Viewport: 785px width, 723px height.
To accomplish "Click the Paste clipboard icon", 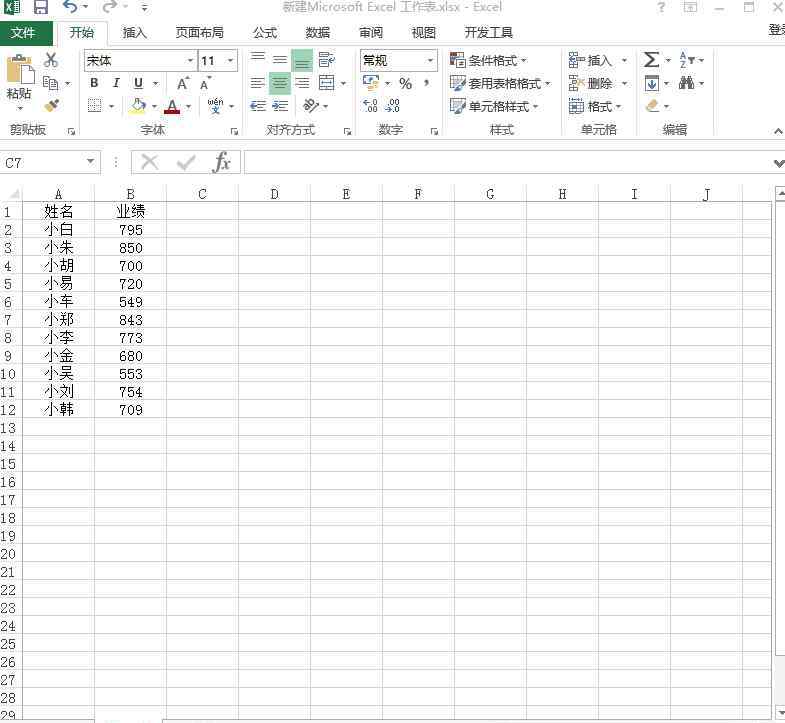I will [x=20, y=70].
